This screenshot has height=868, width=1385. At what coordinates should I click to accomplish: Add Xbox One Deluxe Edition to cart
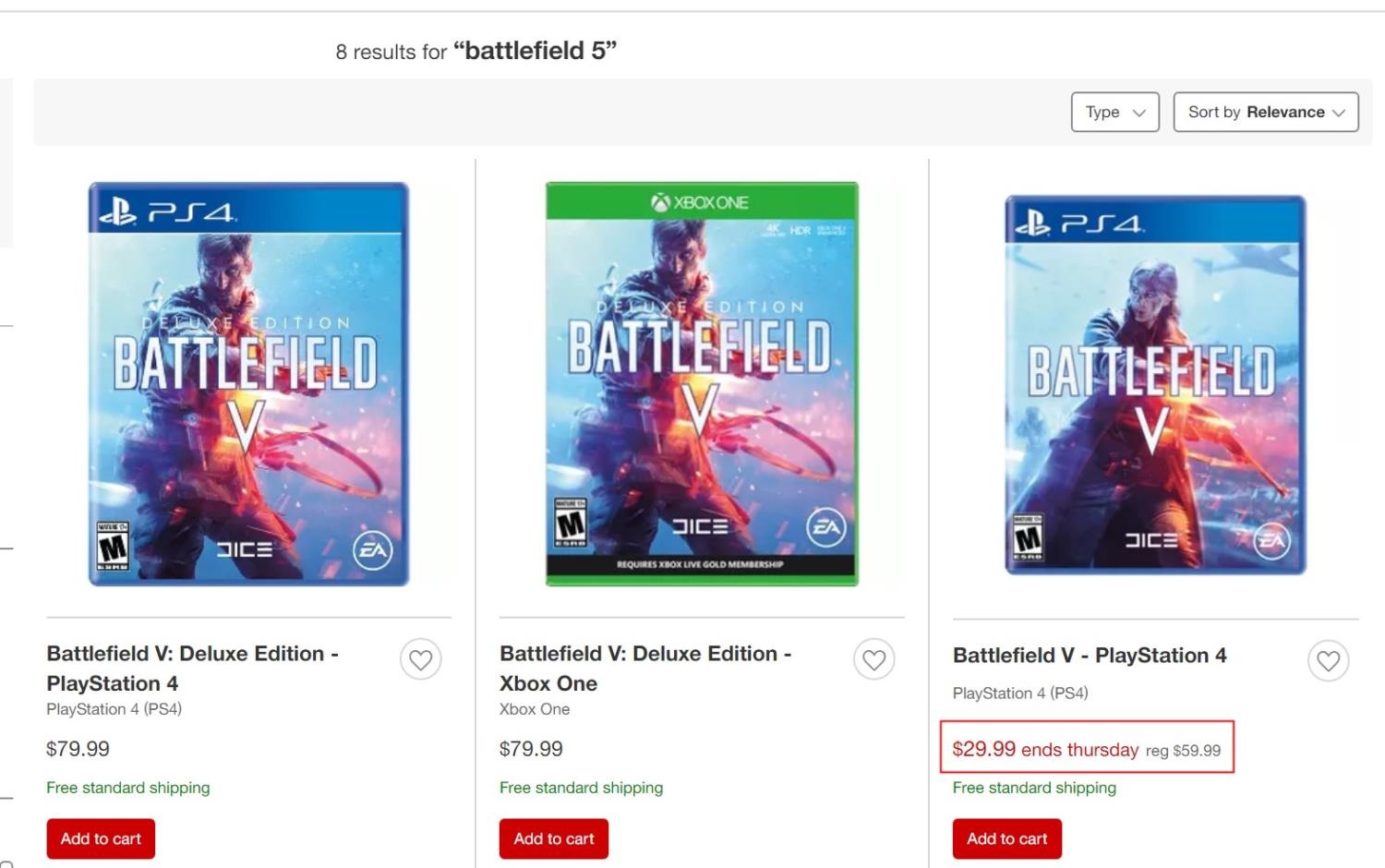554,838
